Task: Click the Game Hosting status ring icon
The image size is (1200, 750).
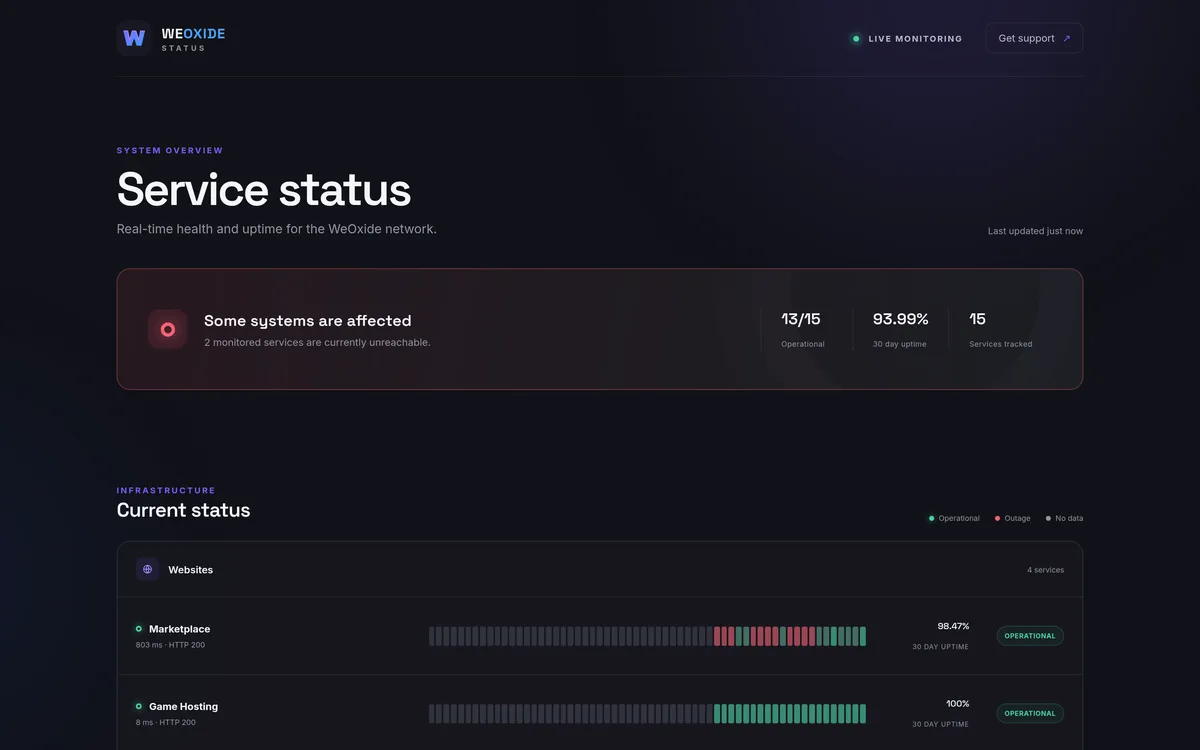Action: (139, 706)
